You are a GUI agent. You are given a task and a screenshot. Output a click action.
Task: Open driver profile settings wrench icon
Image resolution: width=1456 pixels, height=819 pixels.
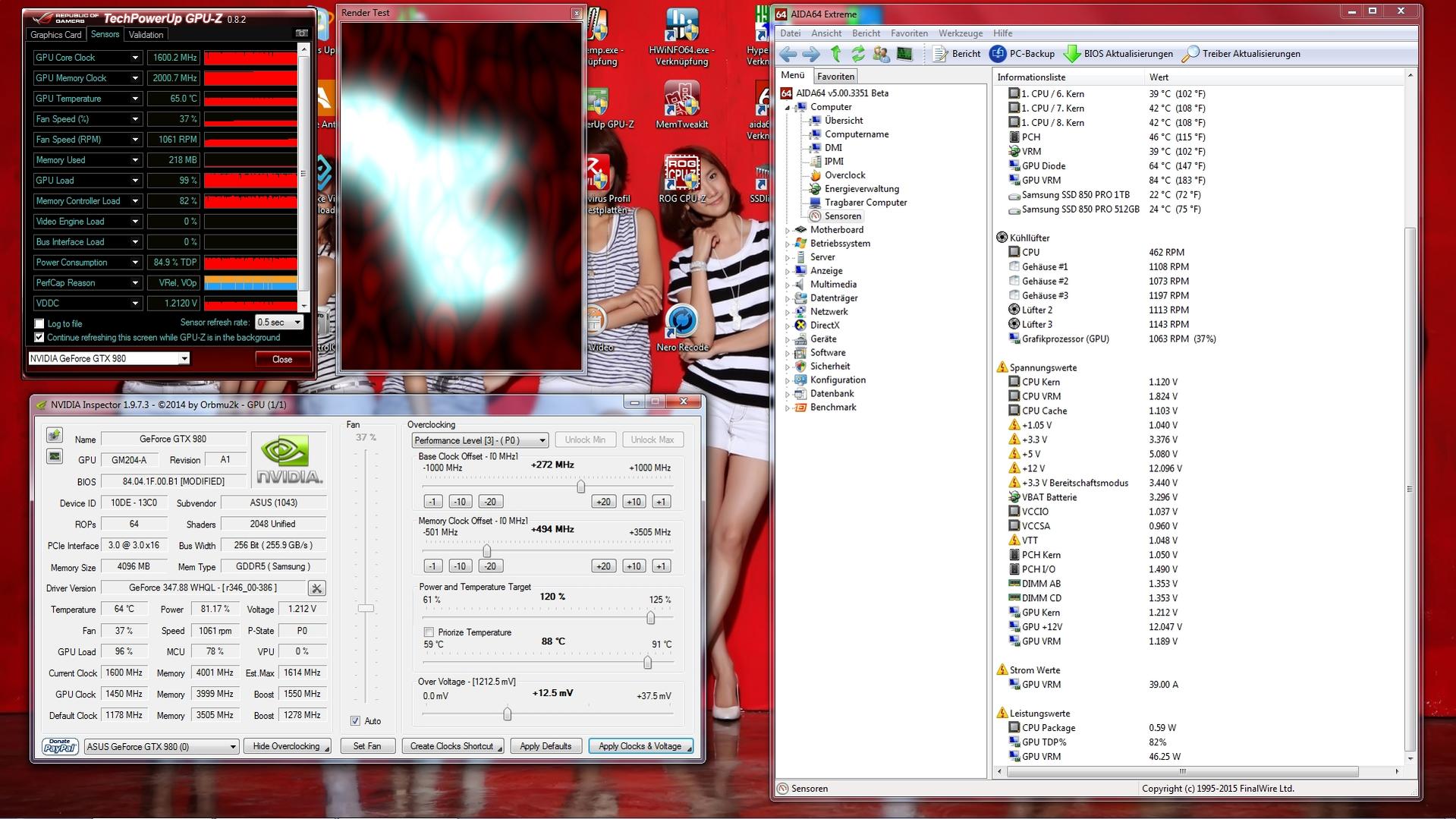pos(317,588)
